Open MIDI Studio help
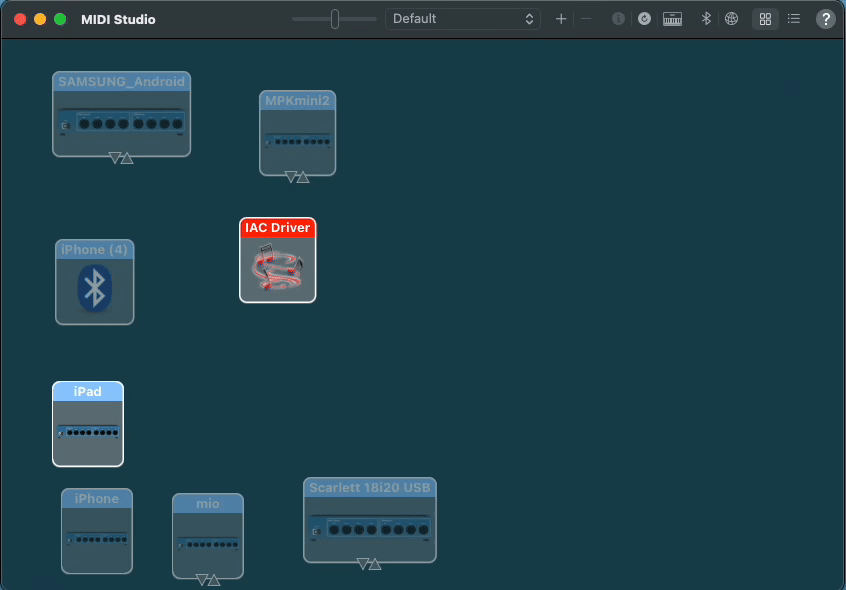 click(825, 19)
